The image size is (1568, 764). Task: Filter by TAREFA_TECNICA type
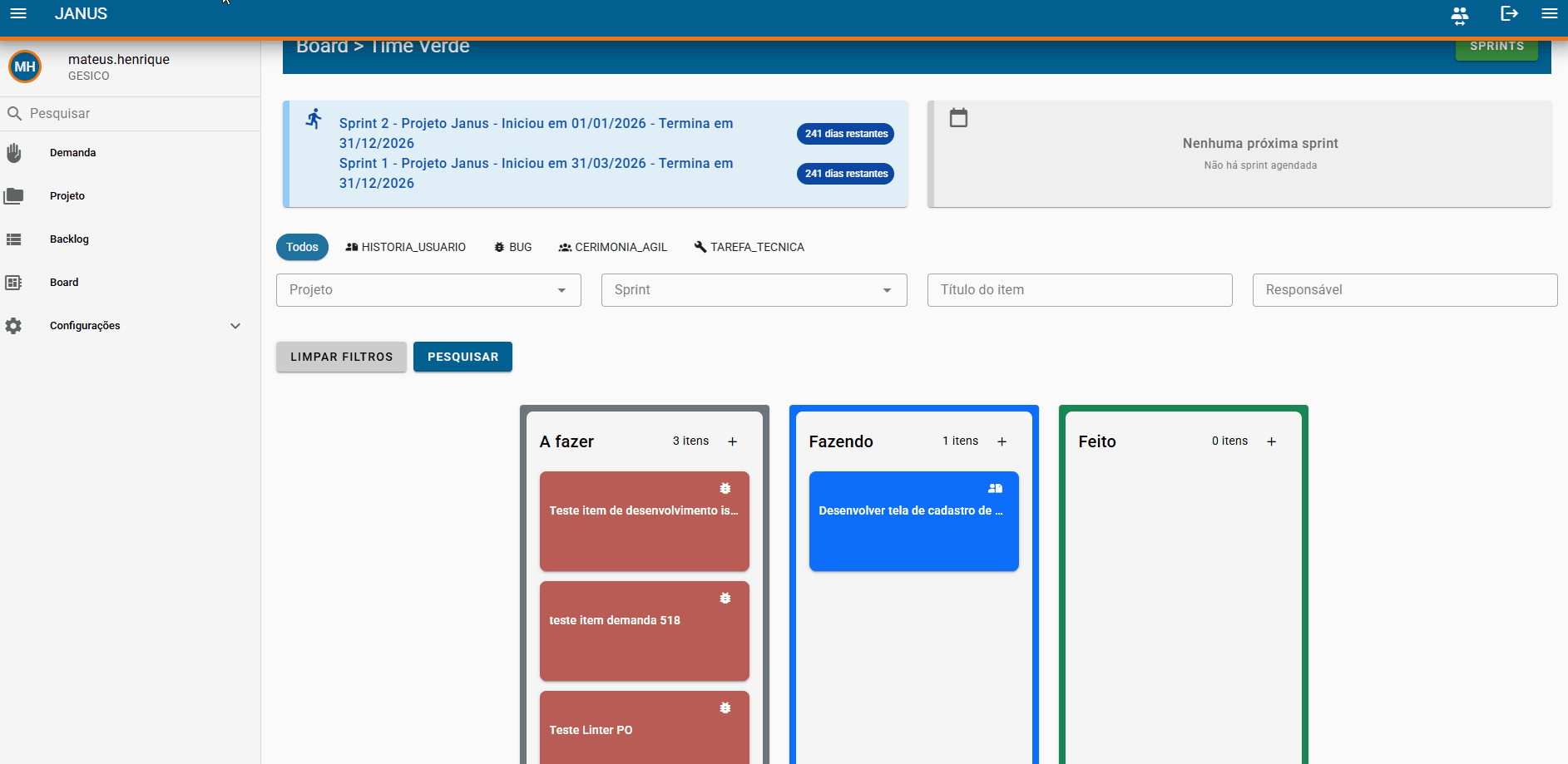(749, 247)
